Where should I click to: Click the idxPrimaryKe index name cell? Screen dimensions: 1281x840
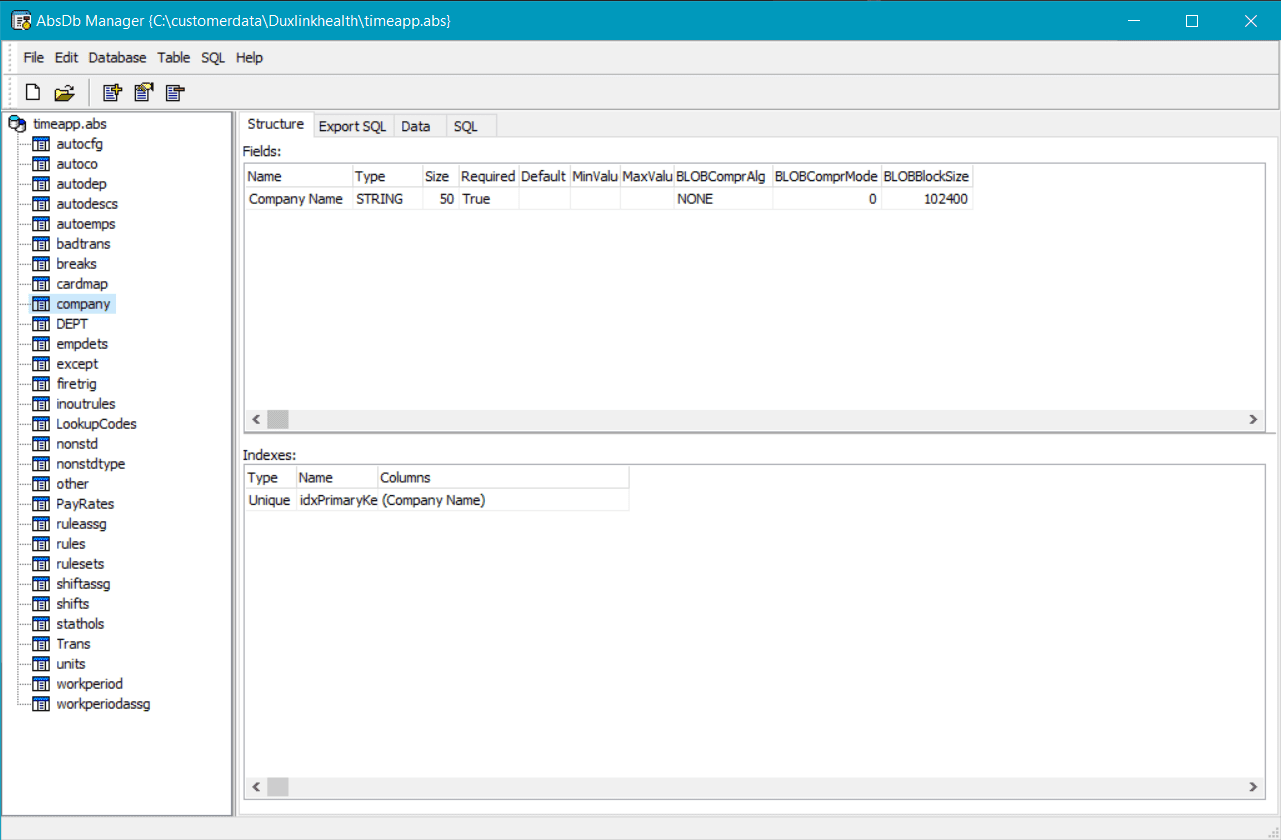tap(337, 500)
